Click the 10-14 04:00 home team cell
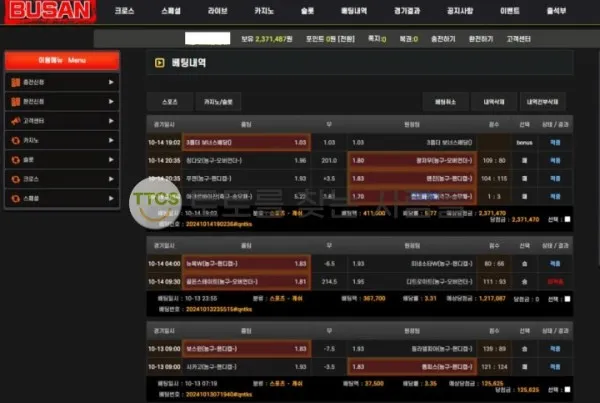 (x=246, y=264)
